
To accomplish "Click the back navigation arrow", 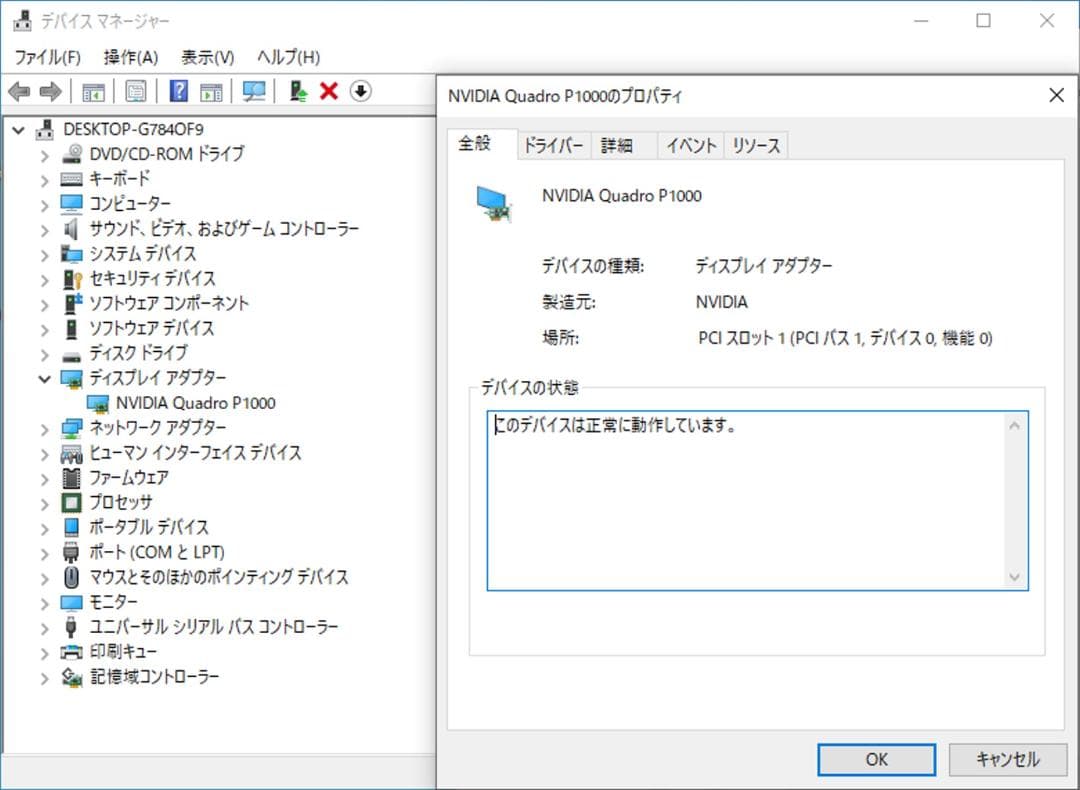I will 18,91.
